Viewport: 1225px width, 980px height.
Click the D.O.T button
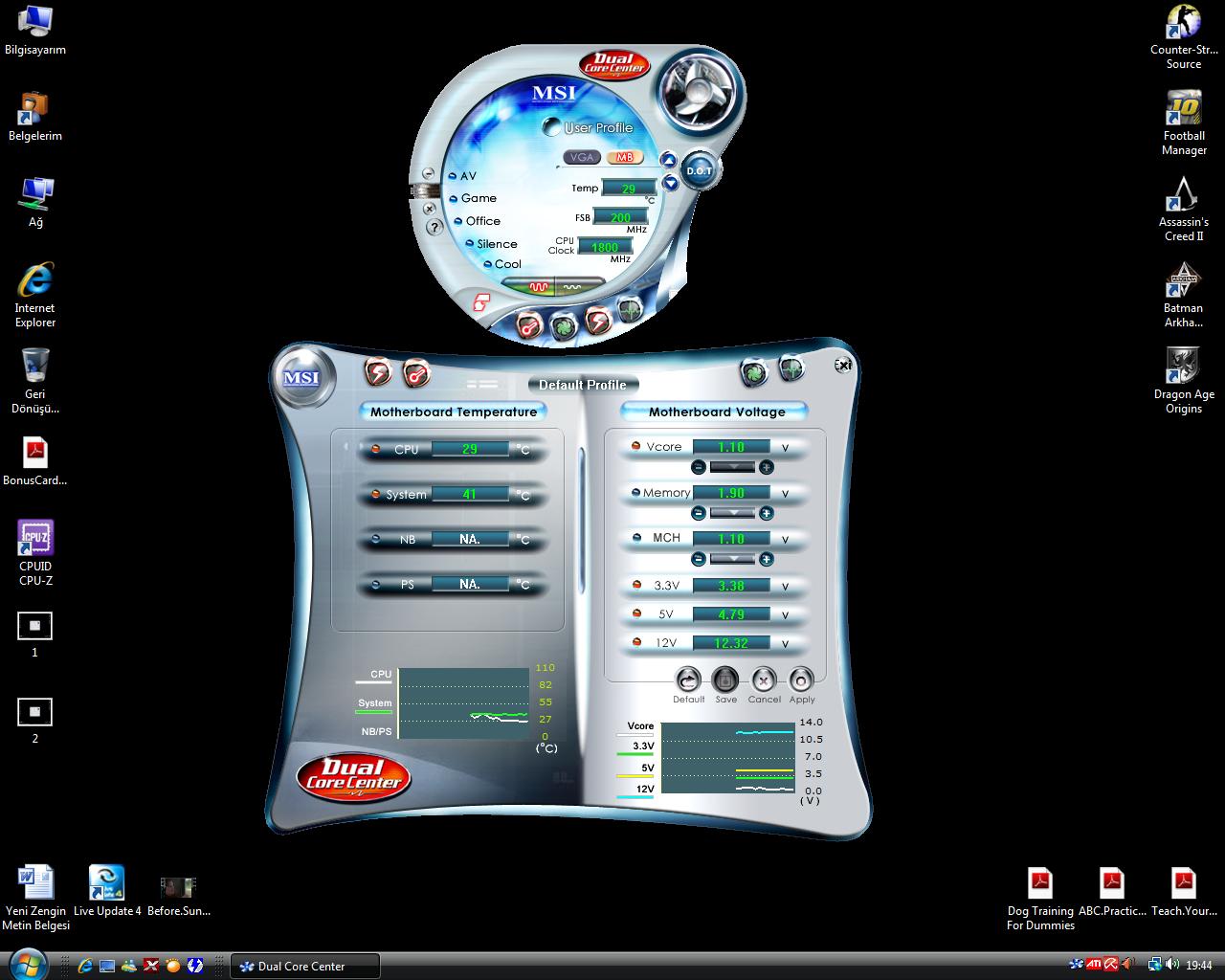700,170
